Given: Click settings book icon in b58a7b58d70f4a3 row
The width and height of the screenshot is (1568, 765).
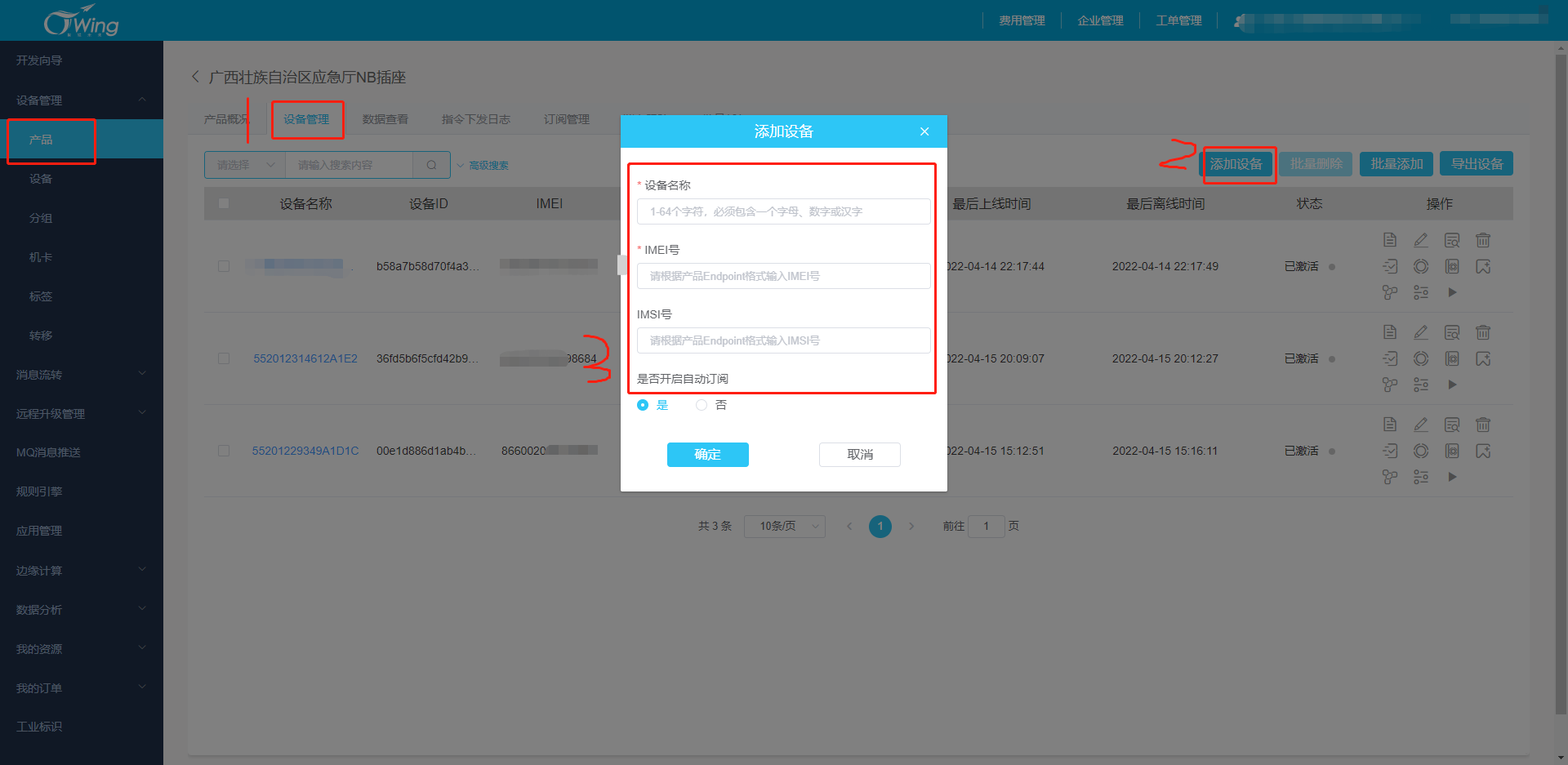Looking at the screenshot, I should click(1452, 266).
